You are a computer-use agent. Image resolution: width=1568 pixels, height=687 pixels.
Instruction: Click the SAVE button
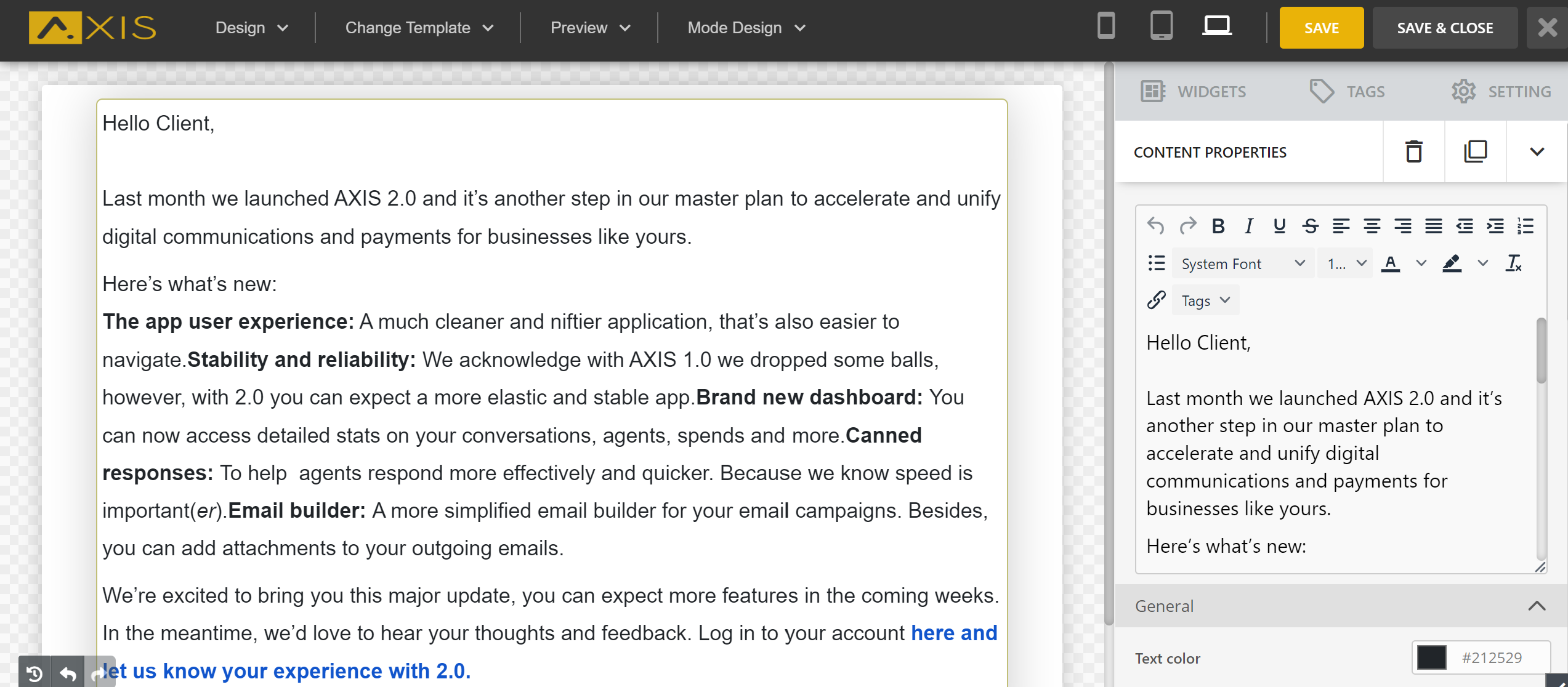tap(1322, 28)
